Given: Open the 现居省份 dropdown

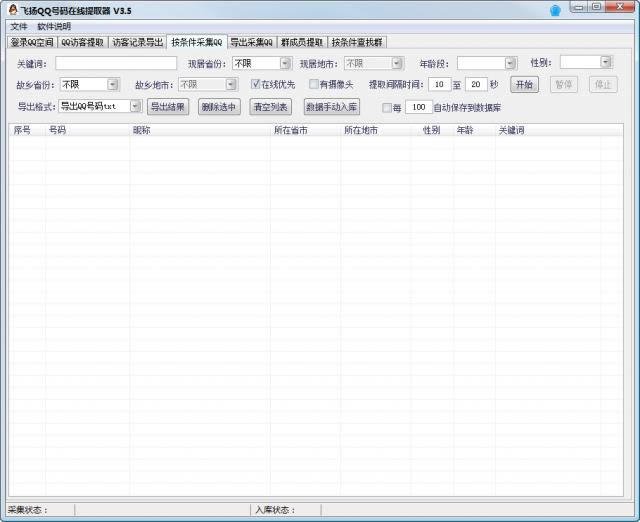Looking at the screenshot, I should click(x=284, y=63).
